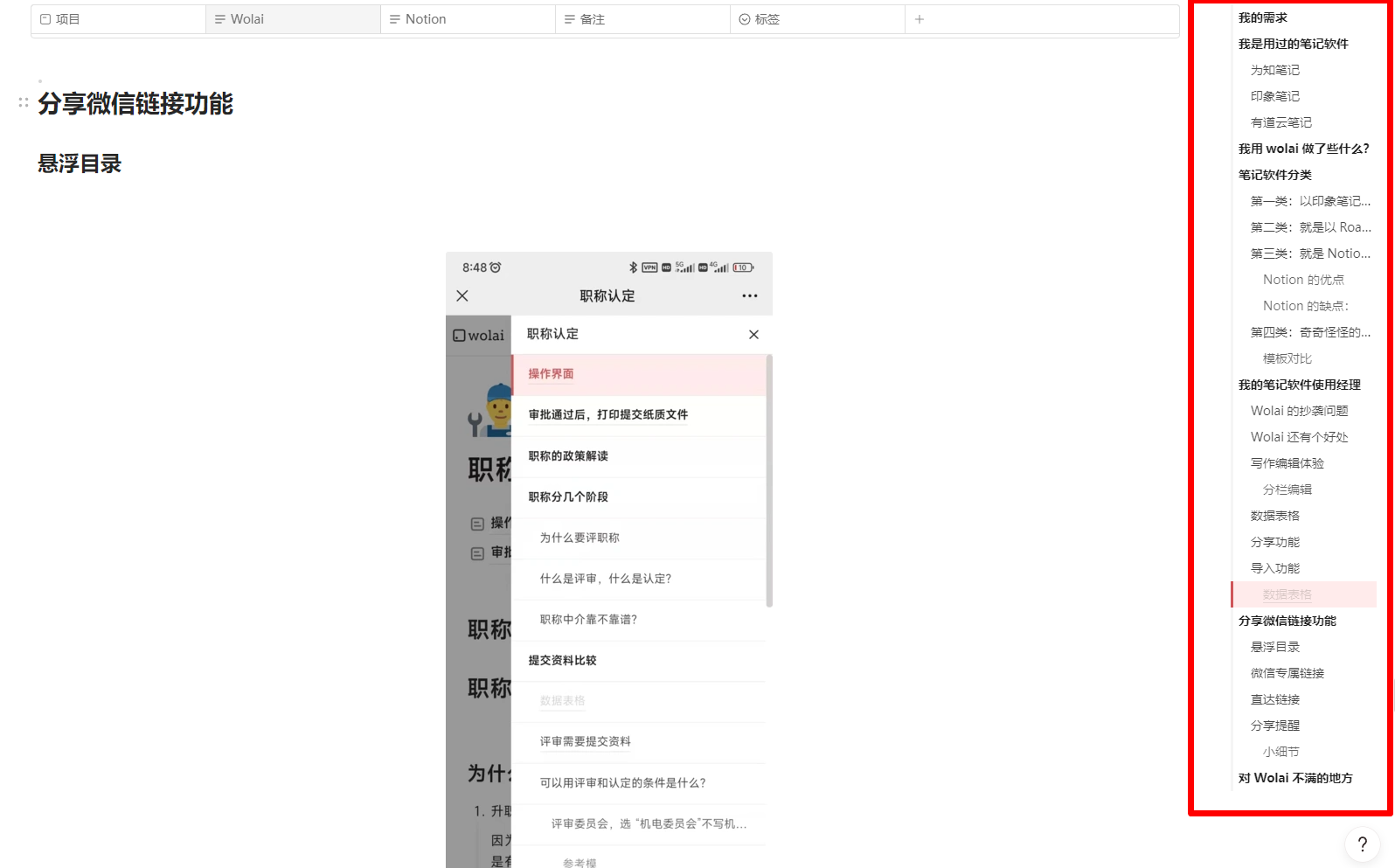Viewport: 1395px width, 868px height.
Task: Open the Notion column header menu
Action: (x=468, y=19)
